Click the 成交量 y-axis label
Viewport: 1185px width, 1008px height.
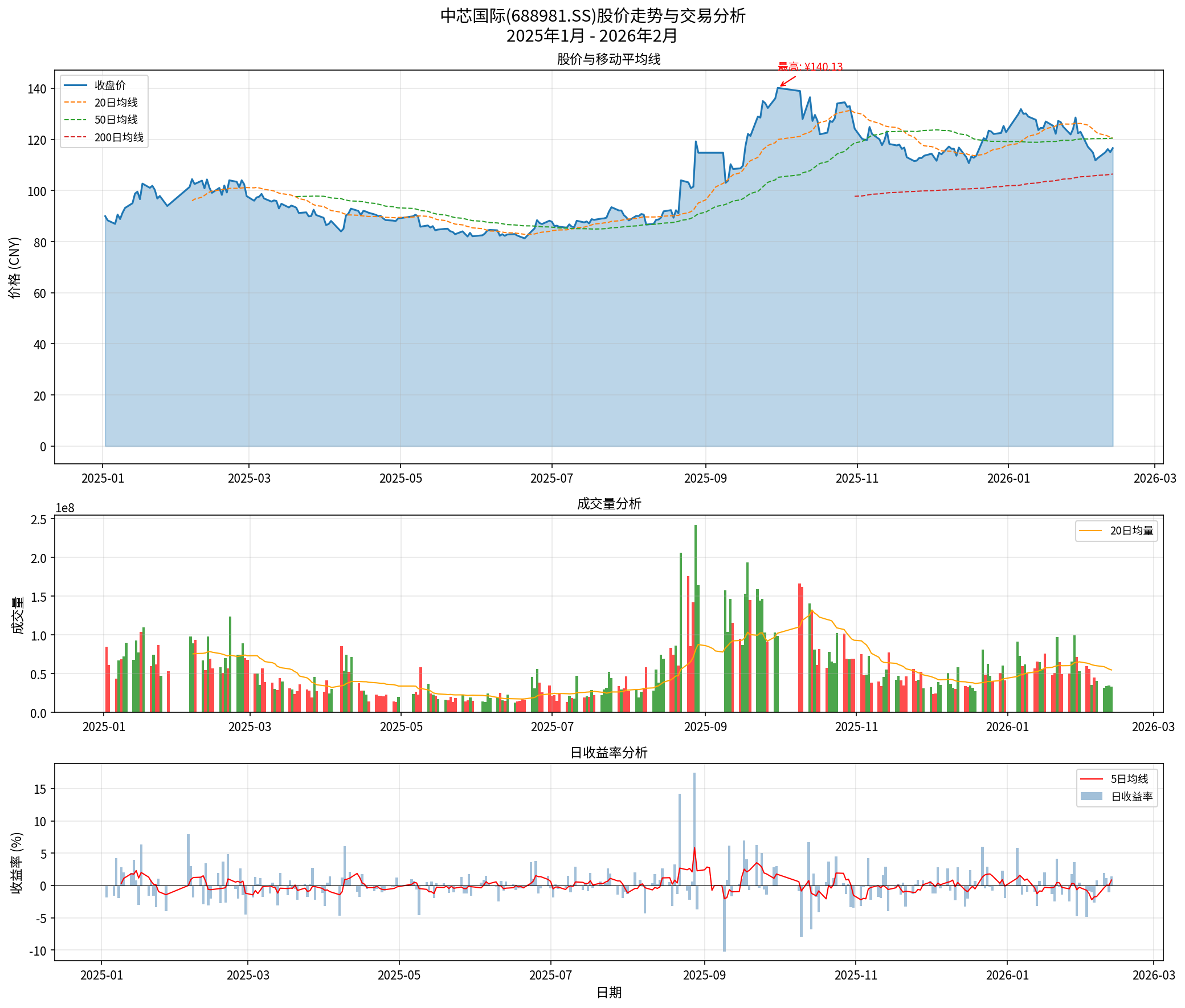[x=18, y=615]
